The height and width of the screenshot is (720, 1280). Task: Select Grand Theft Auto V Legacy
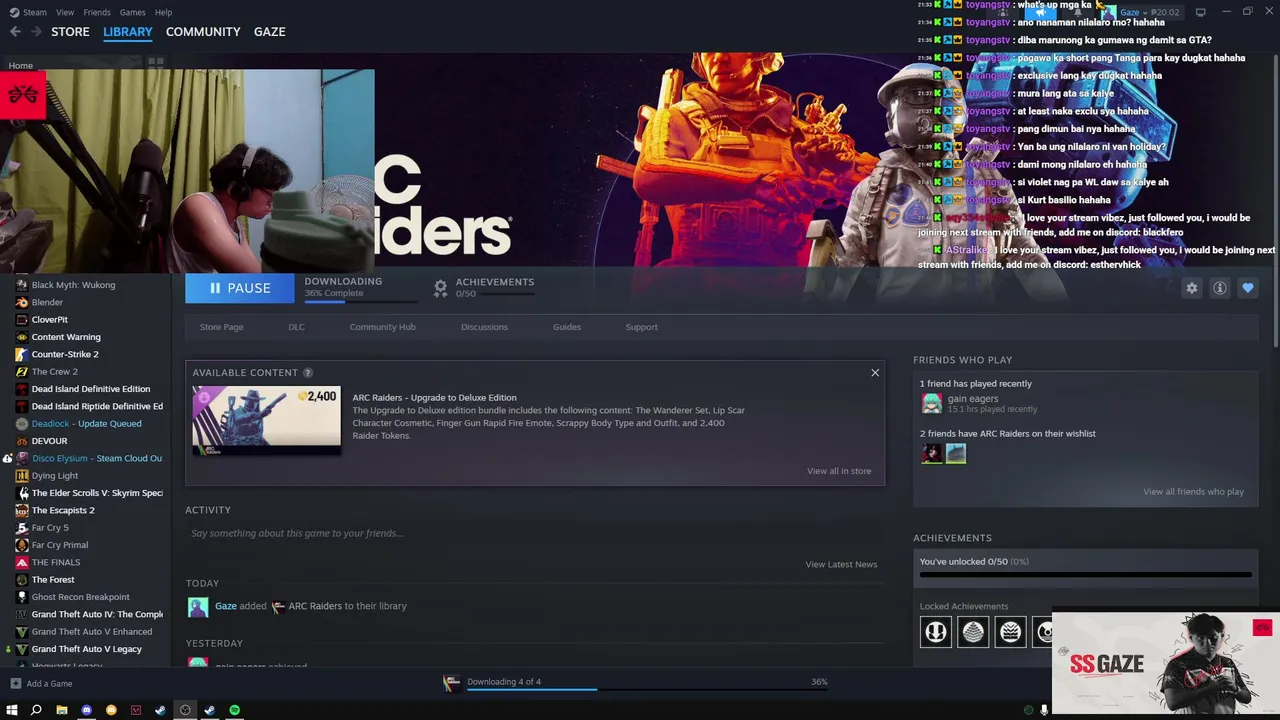click(x=86, y=649)
